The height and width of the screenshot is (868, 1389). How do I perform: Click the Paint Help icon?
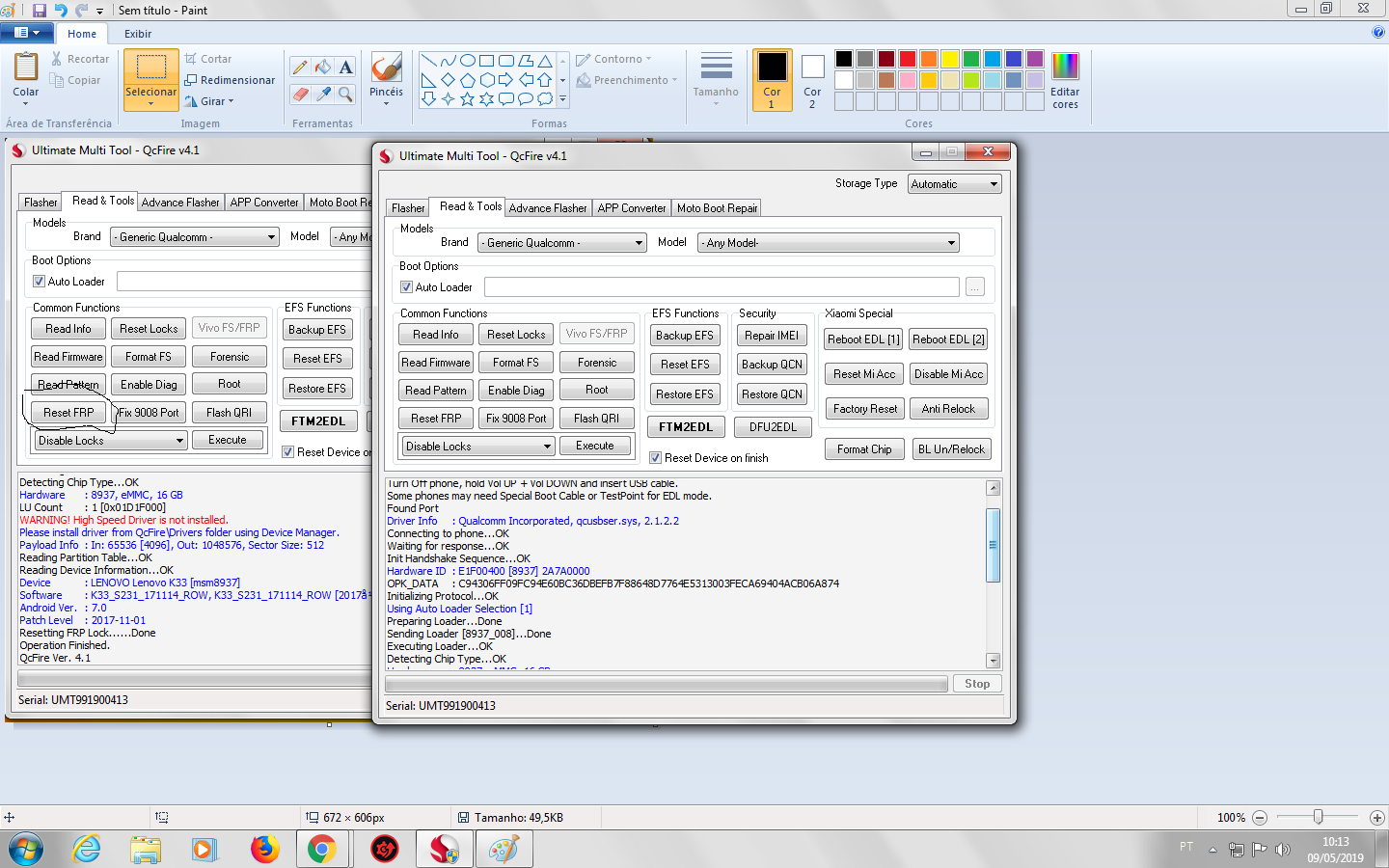(1377, 32)
